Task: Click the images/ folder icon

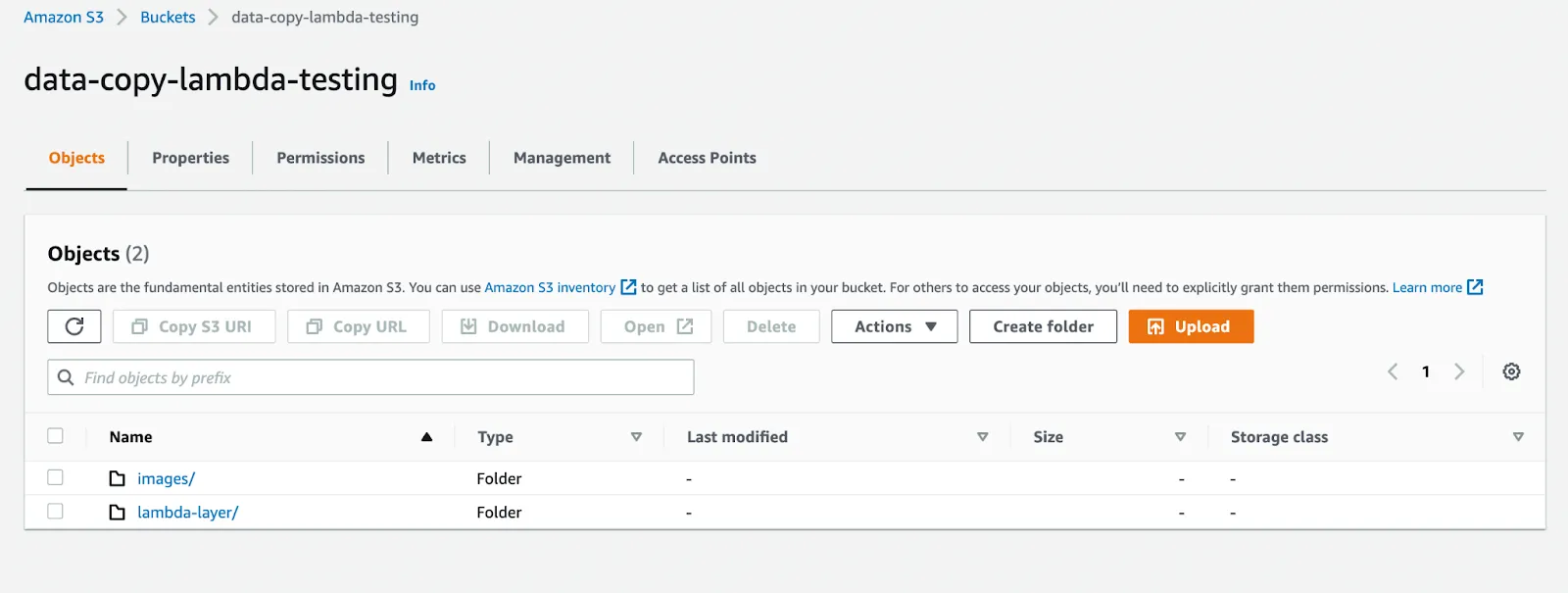Action: click(118, 478)
